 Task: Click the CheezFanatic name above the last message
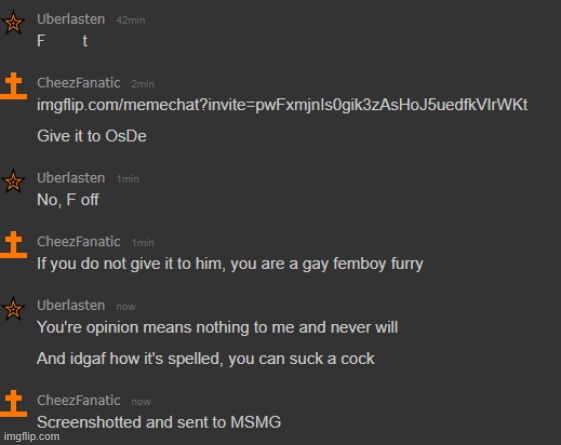[x=79, y=401]
